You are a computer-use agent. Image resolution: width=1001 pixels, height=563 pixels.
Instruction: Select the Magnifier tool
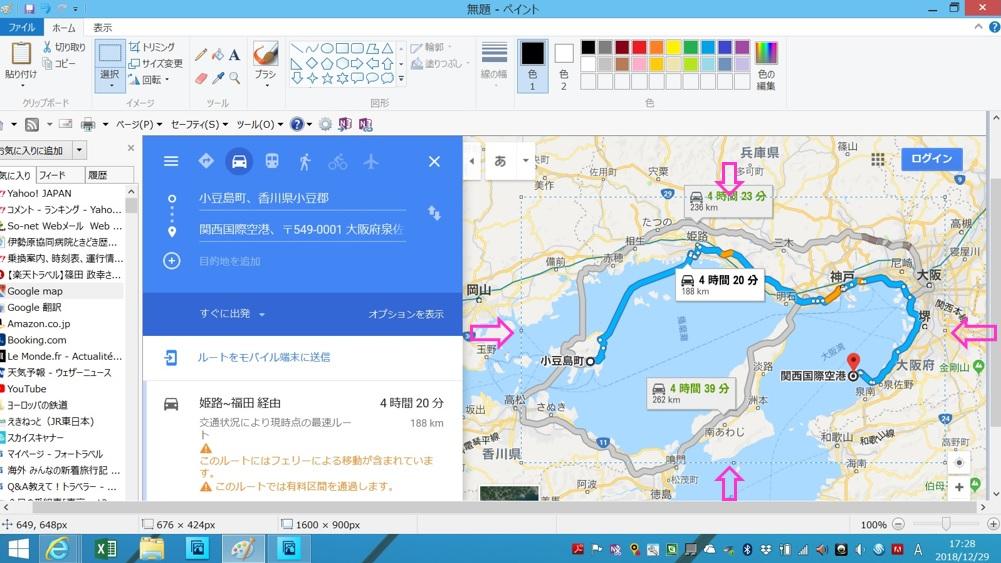coord(234,78)
